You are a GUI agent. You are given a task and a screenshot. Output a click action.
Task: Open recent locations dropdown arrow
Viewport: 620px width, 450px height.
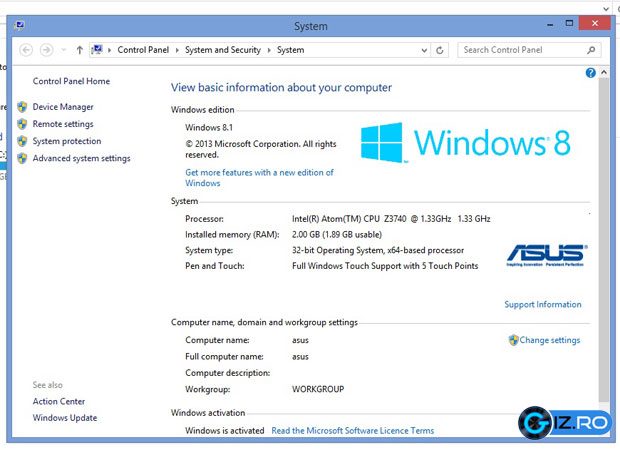click(63, 50)
